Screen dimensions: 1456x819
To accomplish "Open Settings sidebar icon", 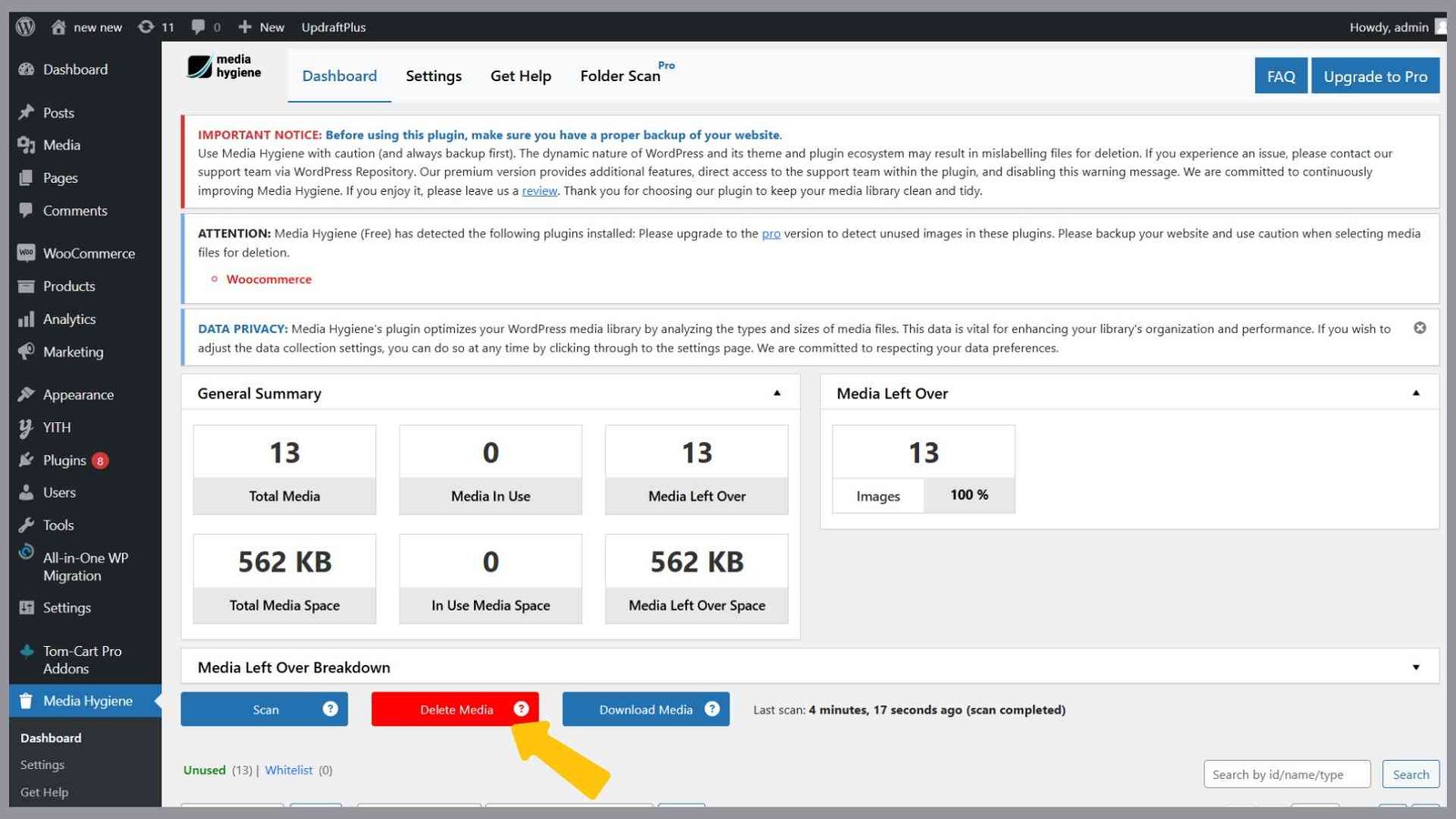I will pyautogui.click(x=26, y=607).
